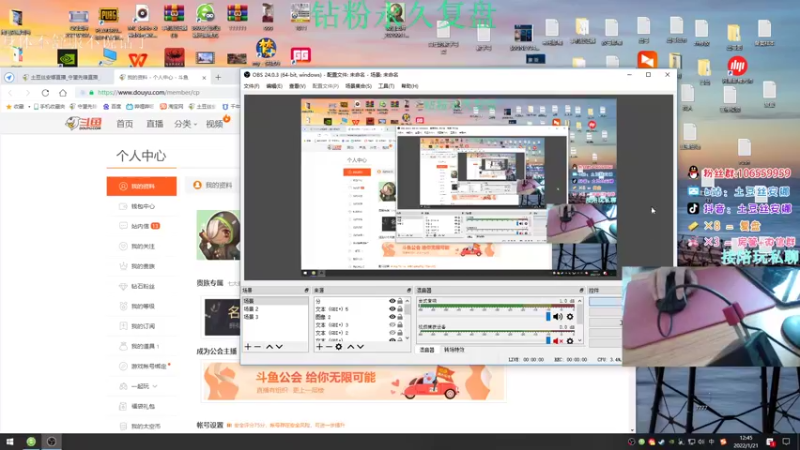Viewport: 800px width, 450px height.
Task: Move scene down with arrow in 场景 panel
Action: pos(279,347)
